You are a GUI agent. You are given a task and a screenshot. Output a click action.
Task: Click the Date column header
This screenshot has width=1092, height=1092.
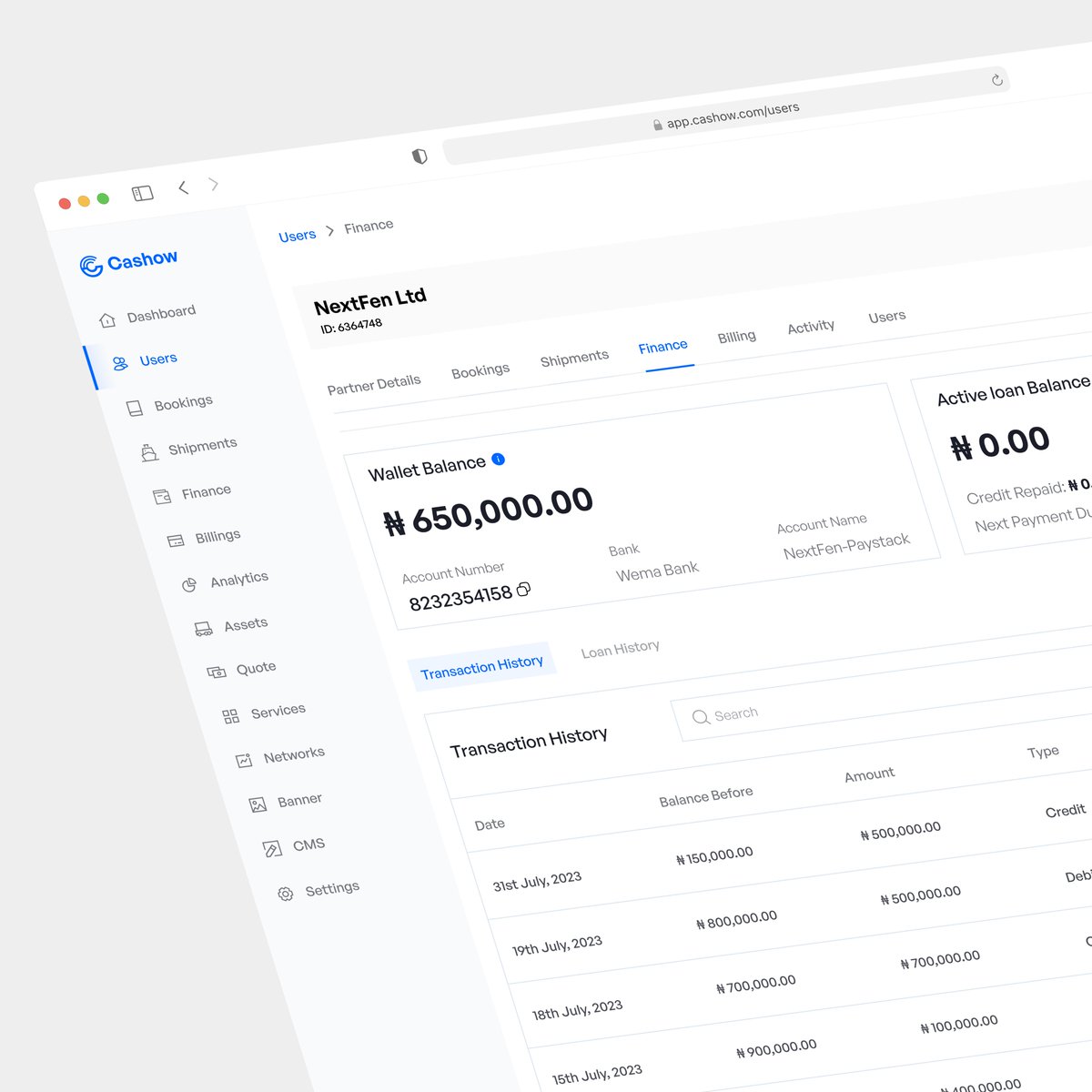tap(490, 824)
